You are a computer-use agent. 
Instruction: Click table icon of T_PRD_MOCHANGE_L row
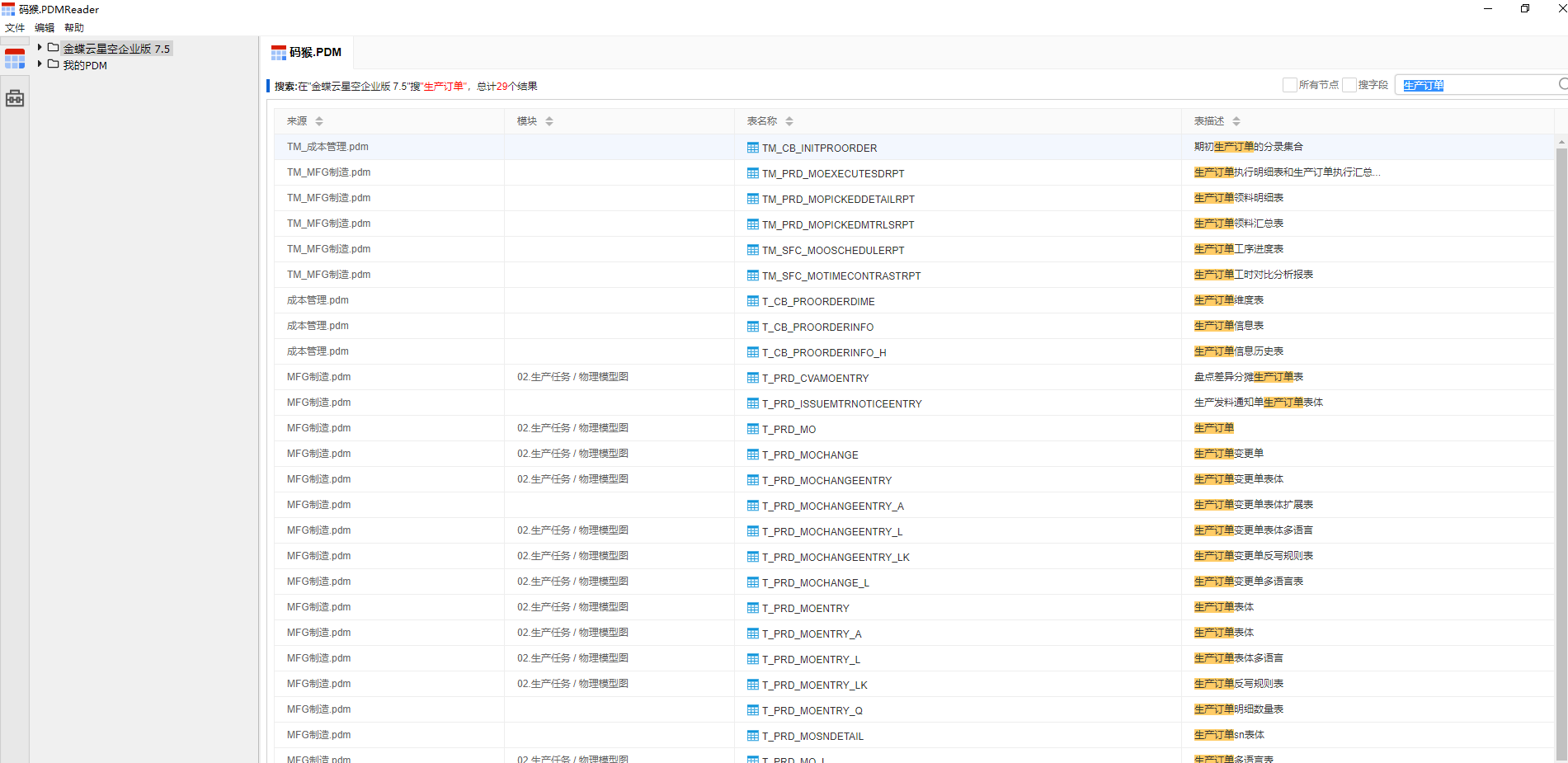pos(753,582)
